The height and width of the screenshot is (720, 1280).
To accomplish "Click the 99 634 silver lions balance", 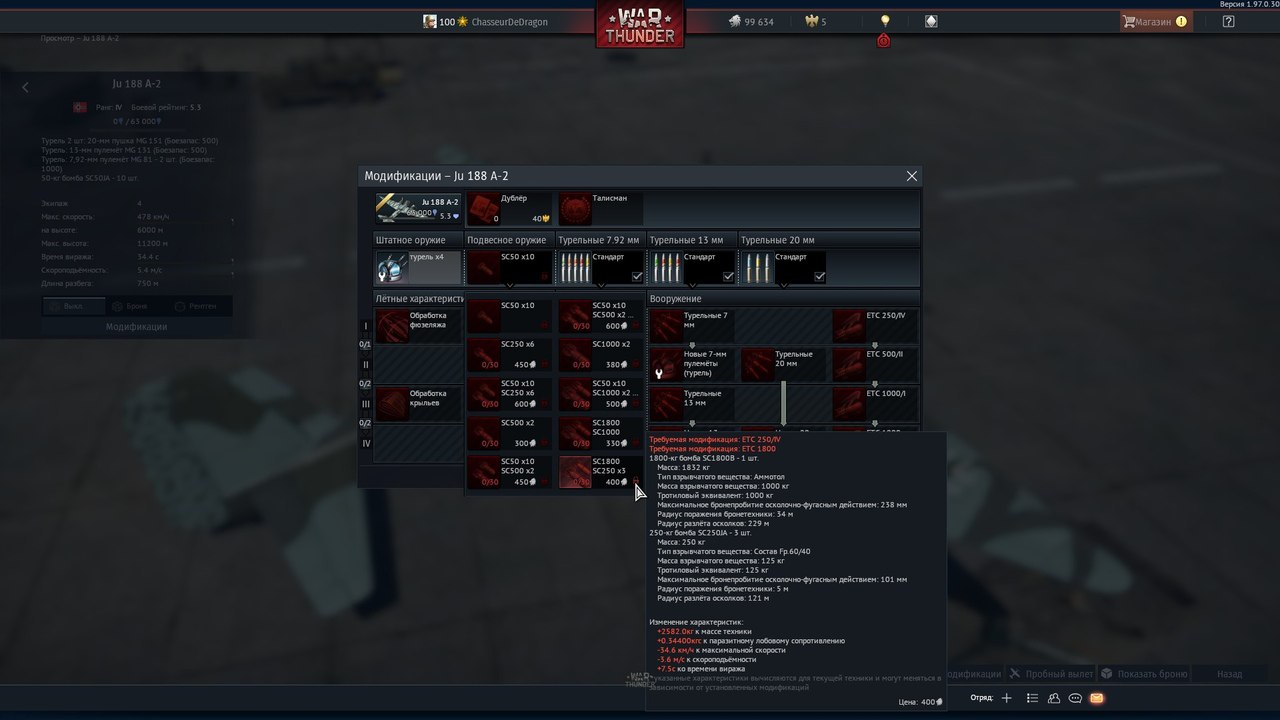I will point(751,22).
